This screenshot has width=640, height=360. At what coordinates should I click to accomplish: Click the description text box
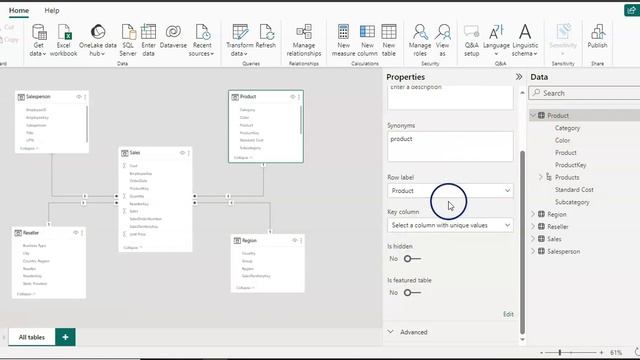[x=450, y=97]
